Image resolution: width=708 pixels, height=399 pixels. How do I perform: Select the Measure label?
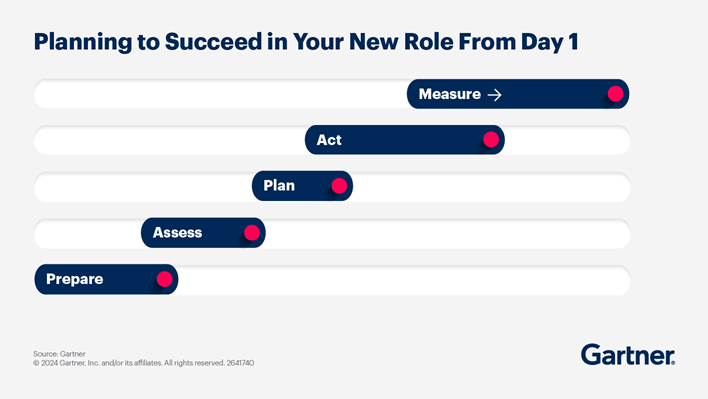pos(450,94)
